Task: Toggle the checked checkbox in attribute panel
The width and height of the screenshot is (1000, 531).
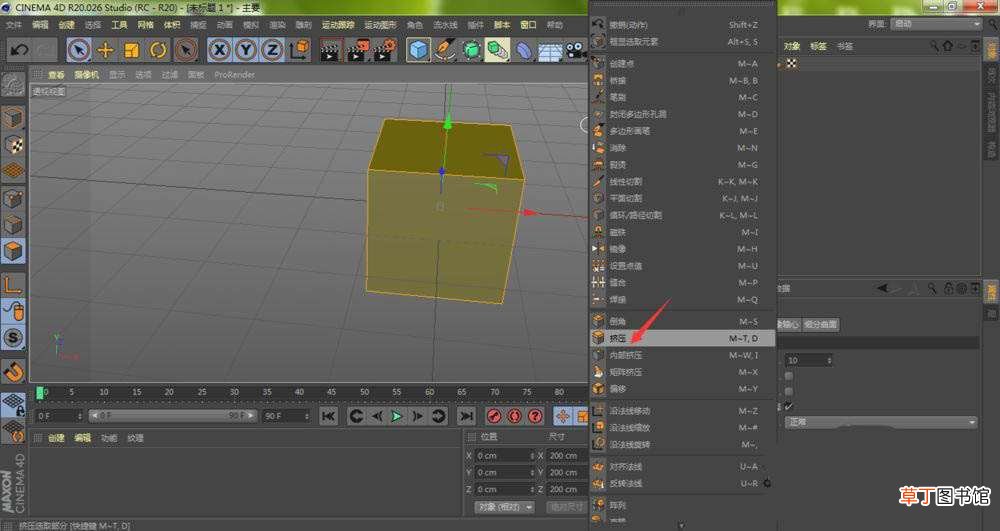Action: [789, 406]
